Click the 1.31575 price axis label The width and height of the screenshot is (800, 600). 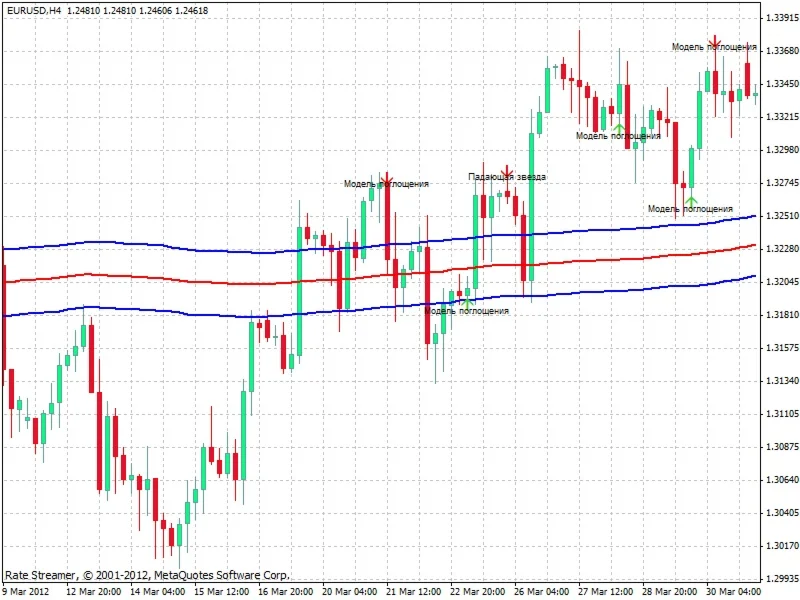click(x=782, y=348)
